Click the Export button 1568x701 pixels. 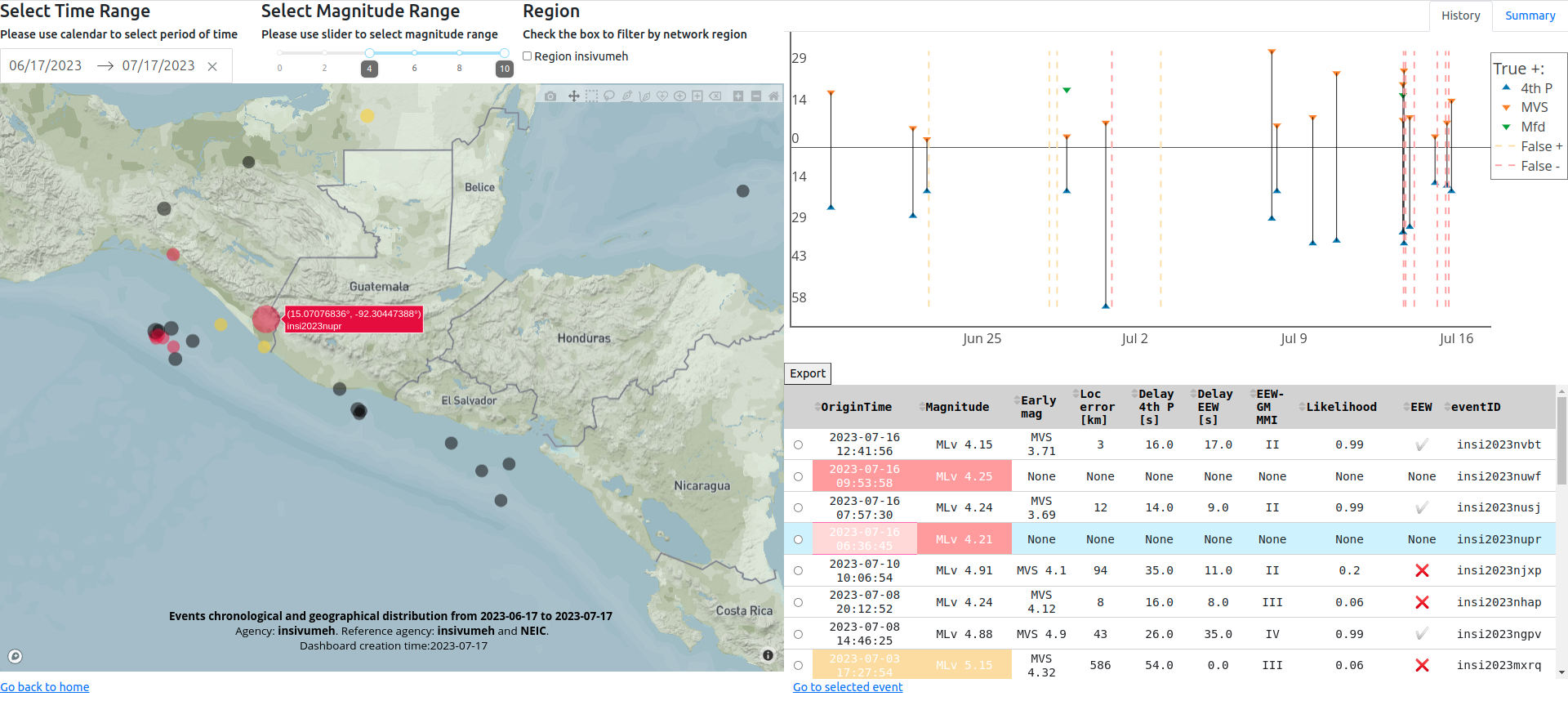(808, 373)
